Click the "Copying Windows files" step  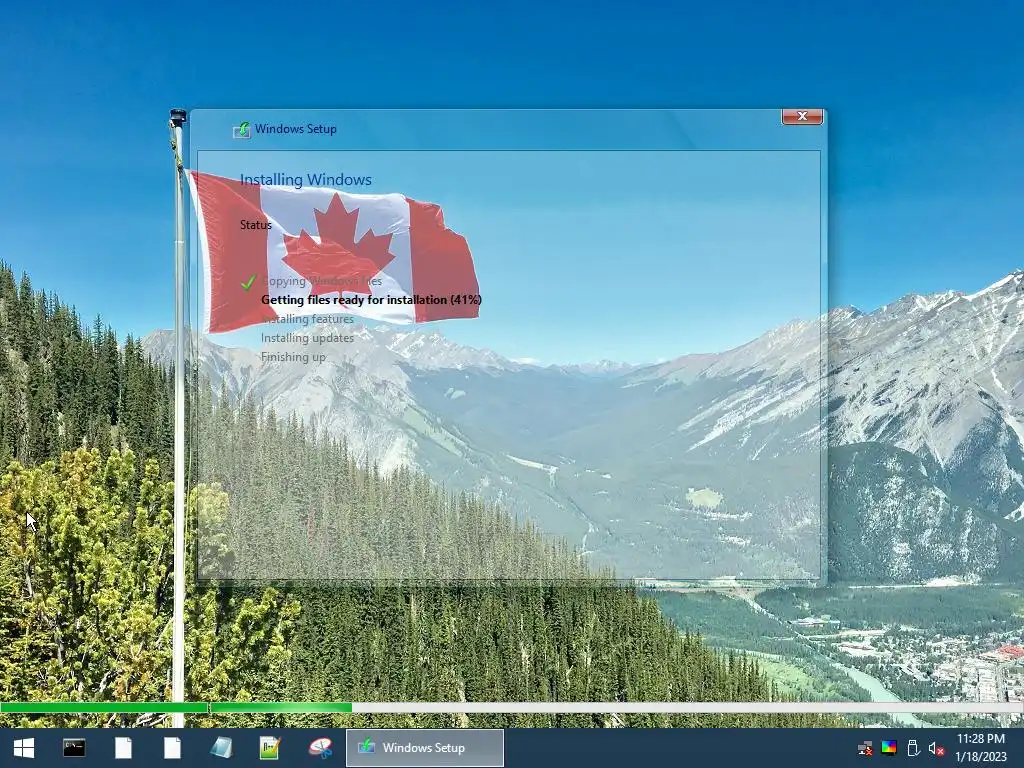click(x=321, y=281)
